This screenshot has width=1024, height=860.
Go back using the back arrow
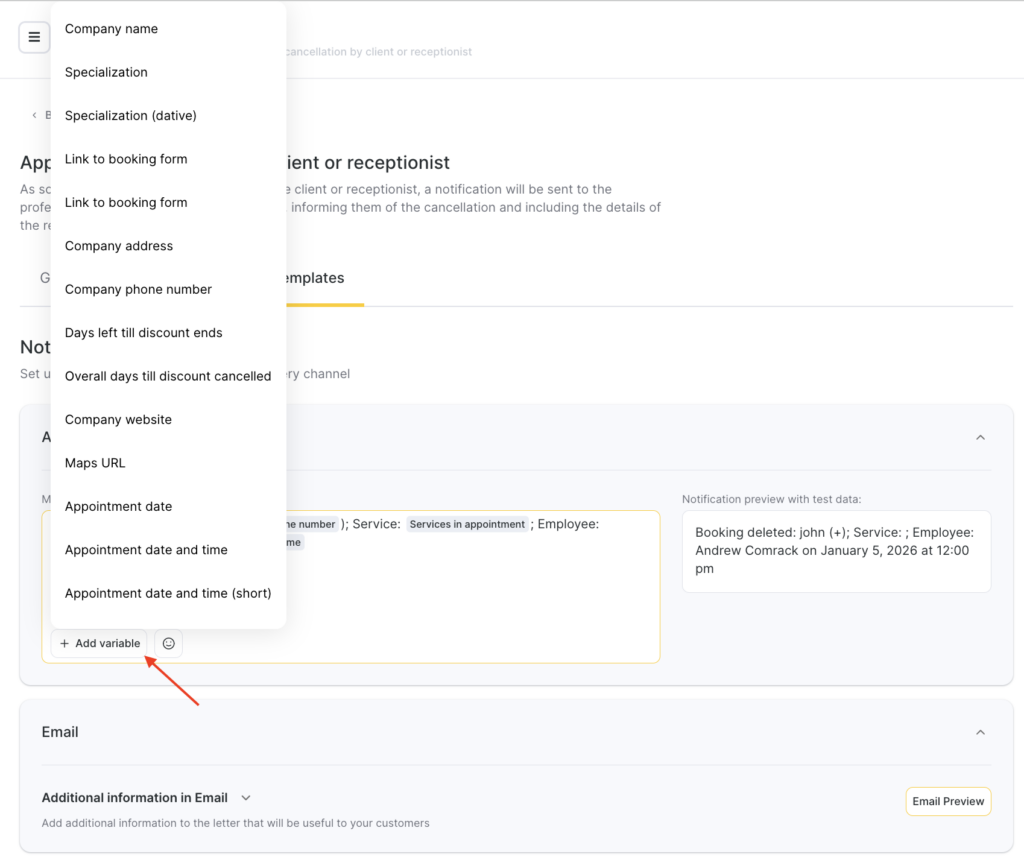point(35,115)
